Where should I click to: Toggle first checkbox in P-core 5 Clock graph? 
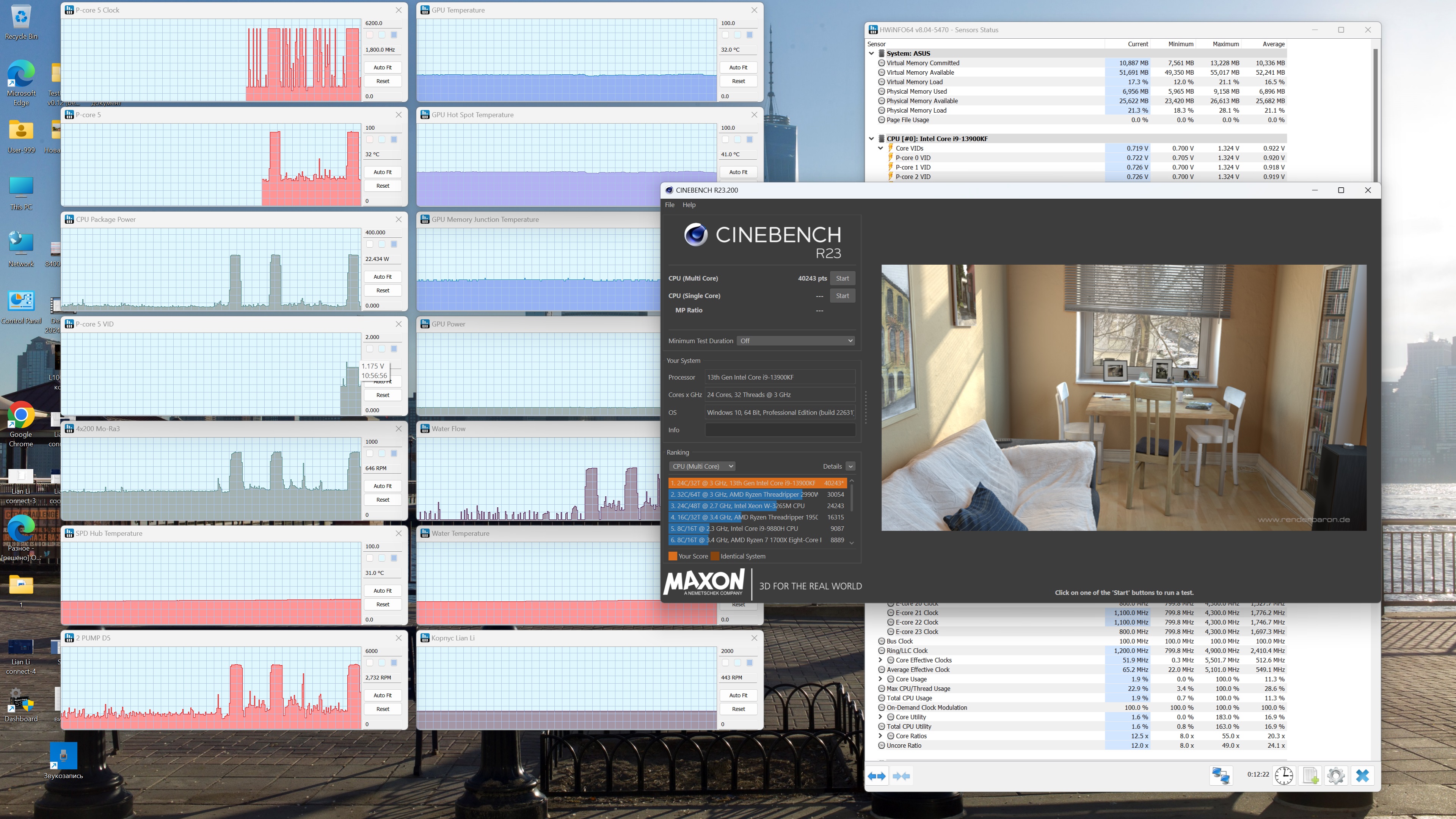(370, 35)
